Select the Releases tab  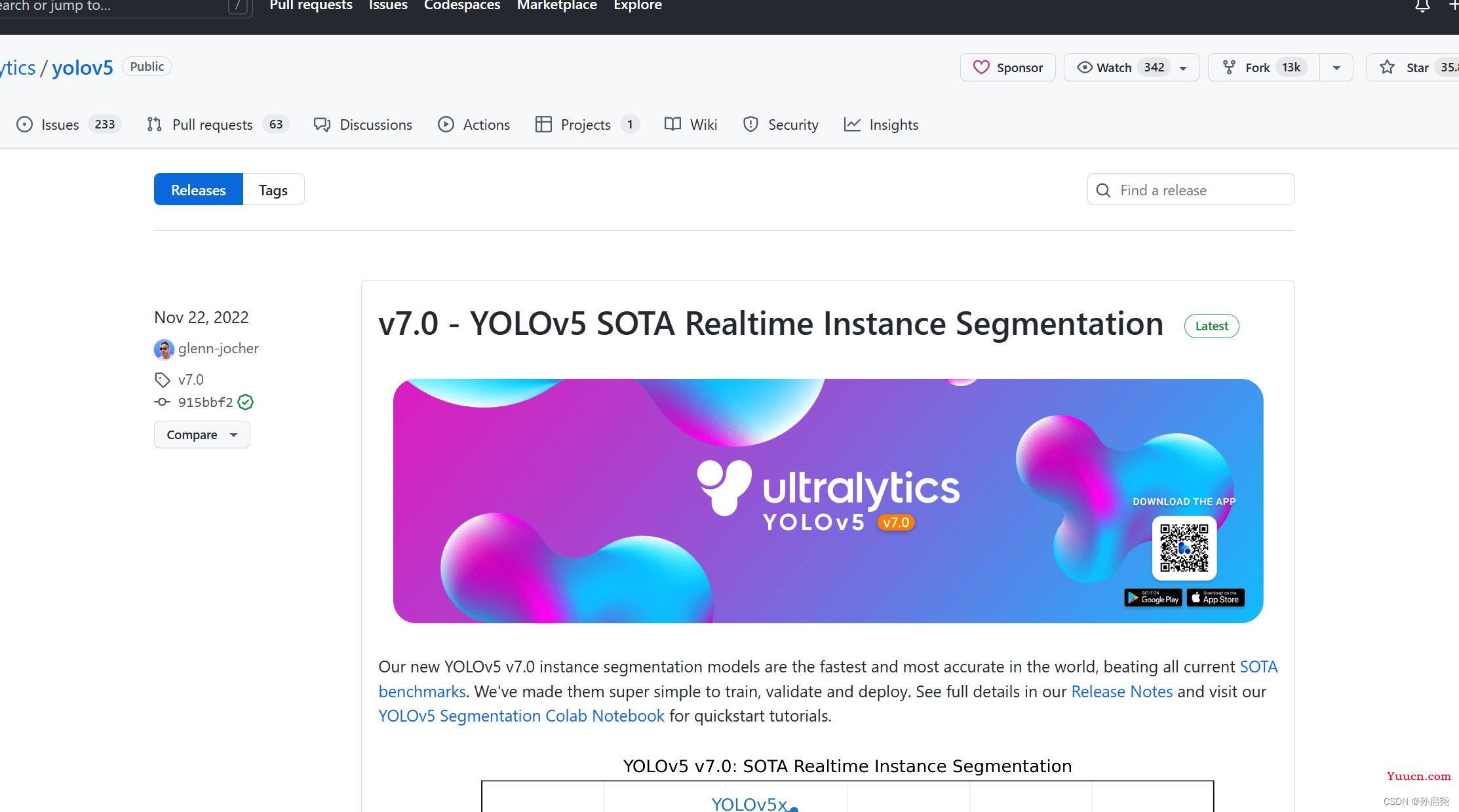coord(199,189)
